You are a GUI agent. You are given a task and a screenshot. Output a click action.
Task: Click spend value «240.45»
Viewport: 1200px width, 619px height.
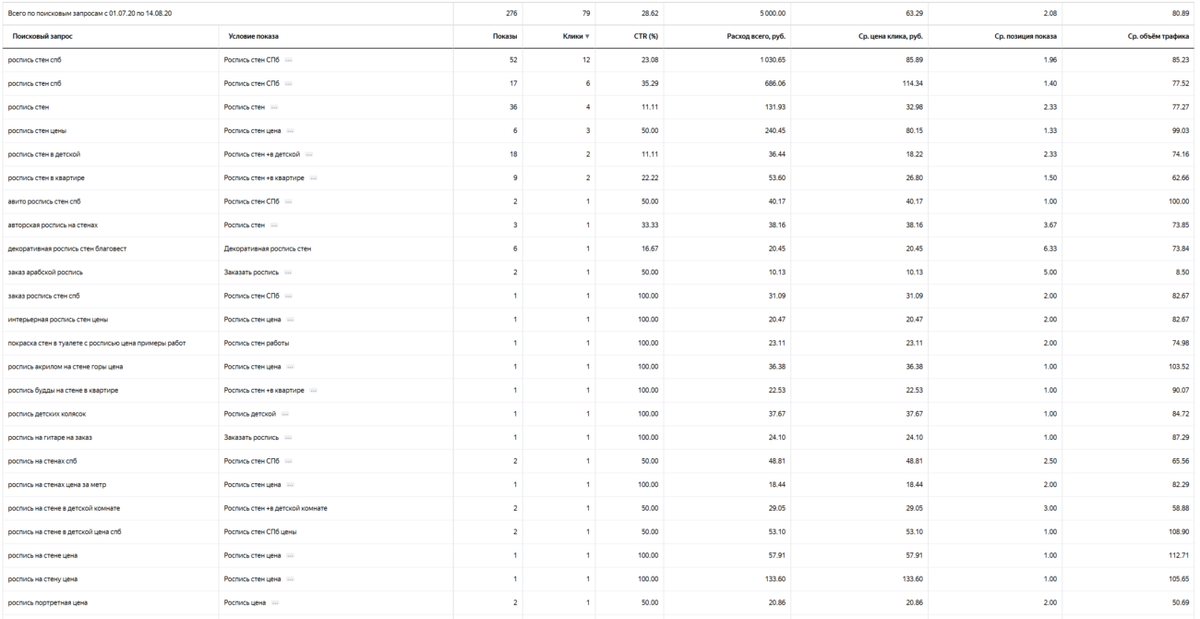pyautogui.click(x=776, y=131)
